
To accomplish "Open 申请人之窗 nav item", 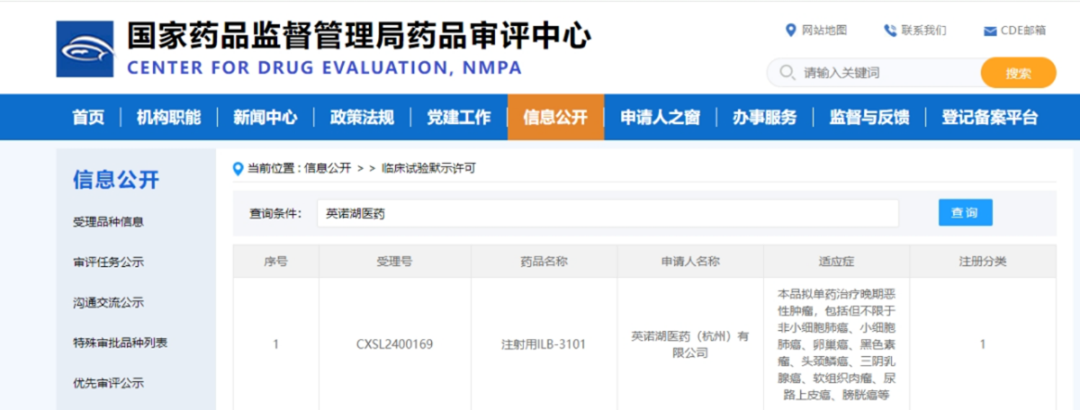I will tap(660, 117).
